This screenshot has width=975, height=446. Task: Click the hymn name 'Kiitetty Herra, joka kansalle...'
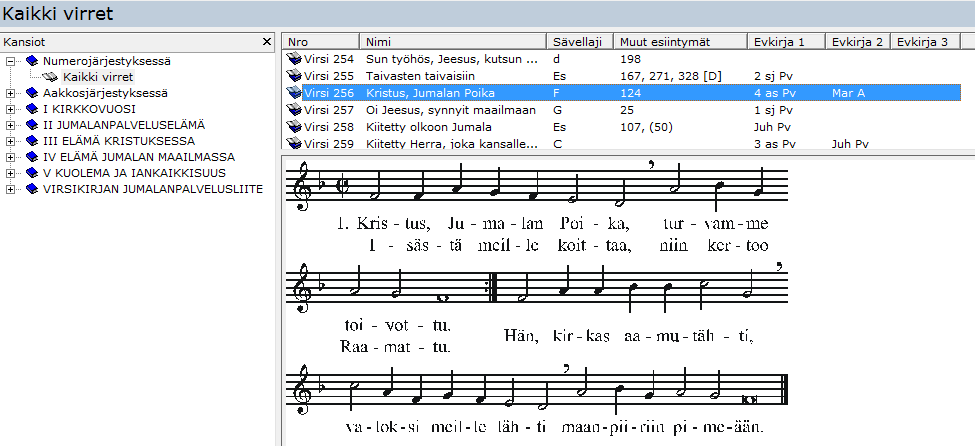tap(451, 144)
